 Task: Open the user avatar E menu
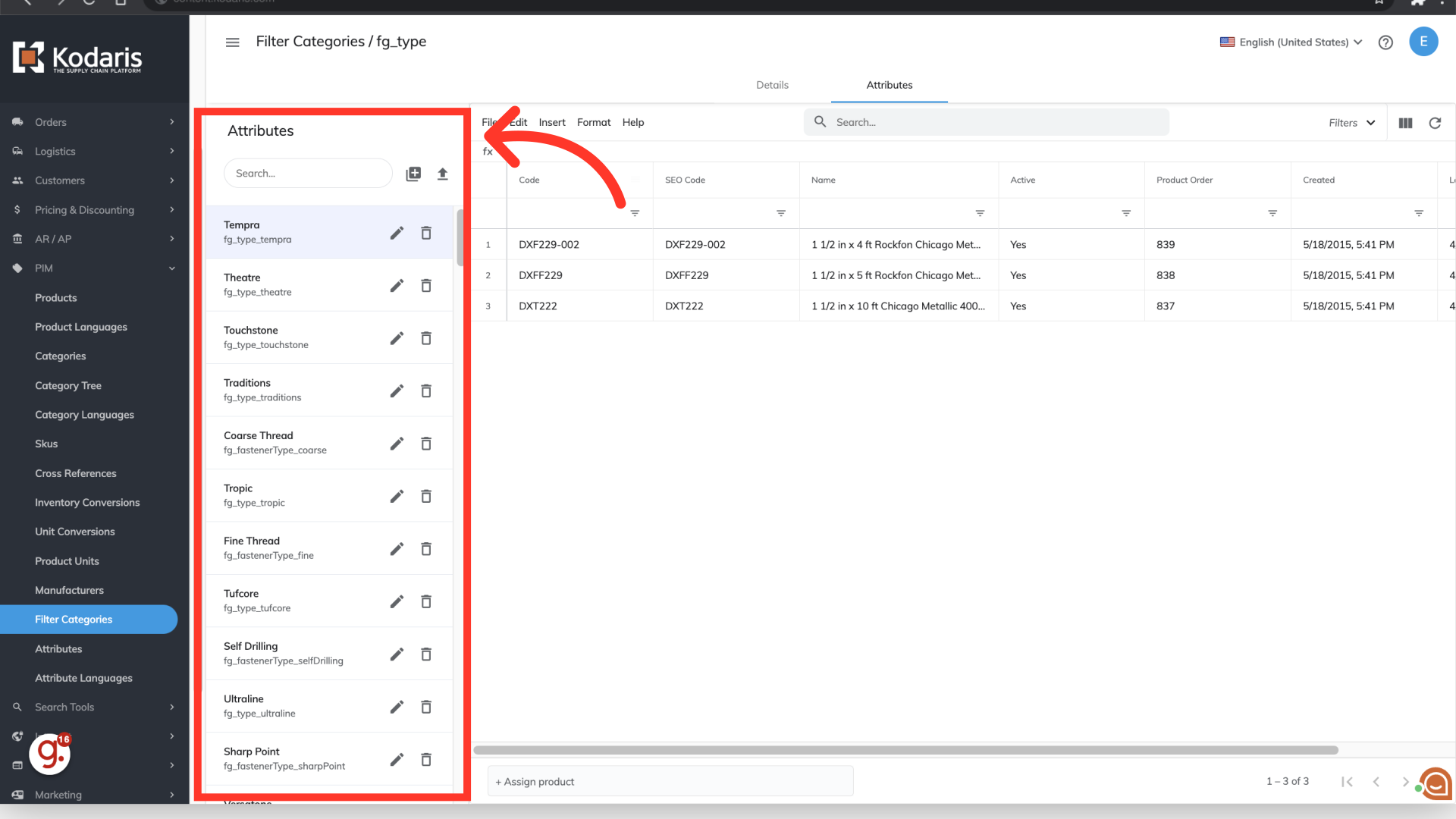coord(1423,42)
